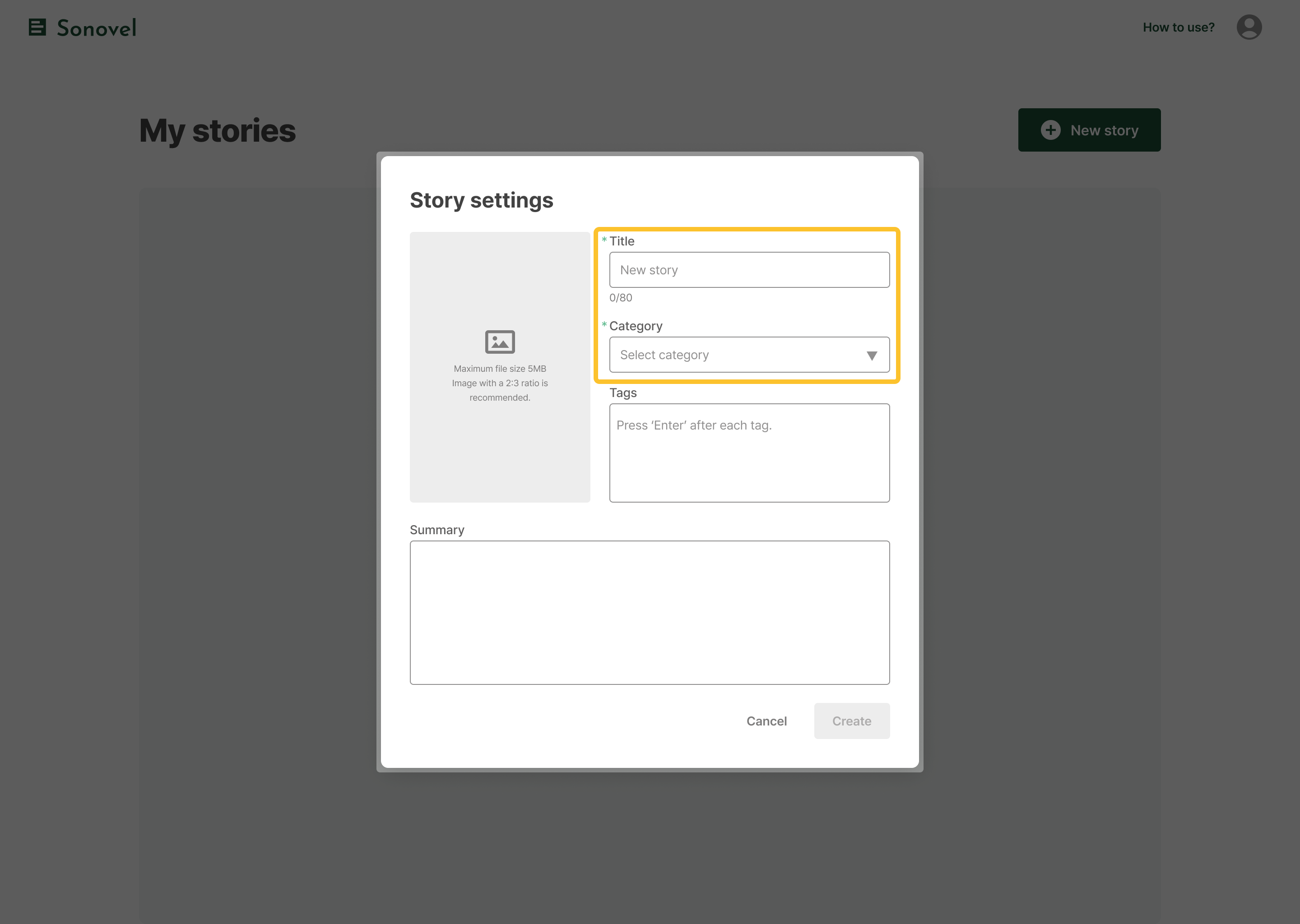
Task: Click the Story settings heading
Action: point(481,201)
